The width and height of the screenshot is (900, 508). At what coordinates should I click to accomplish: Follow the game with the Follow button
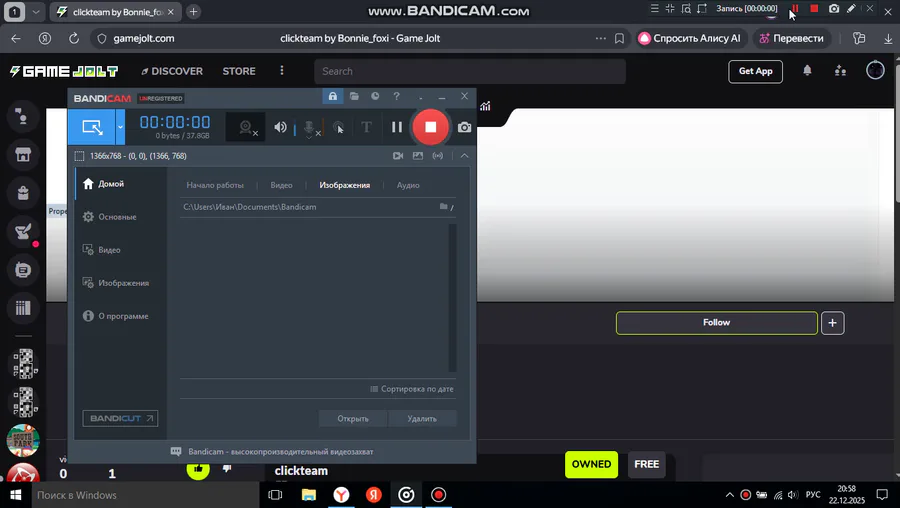point(716,323)
